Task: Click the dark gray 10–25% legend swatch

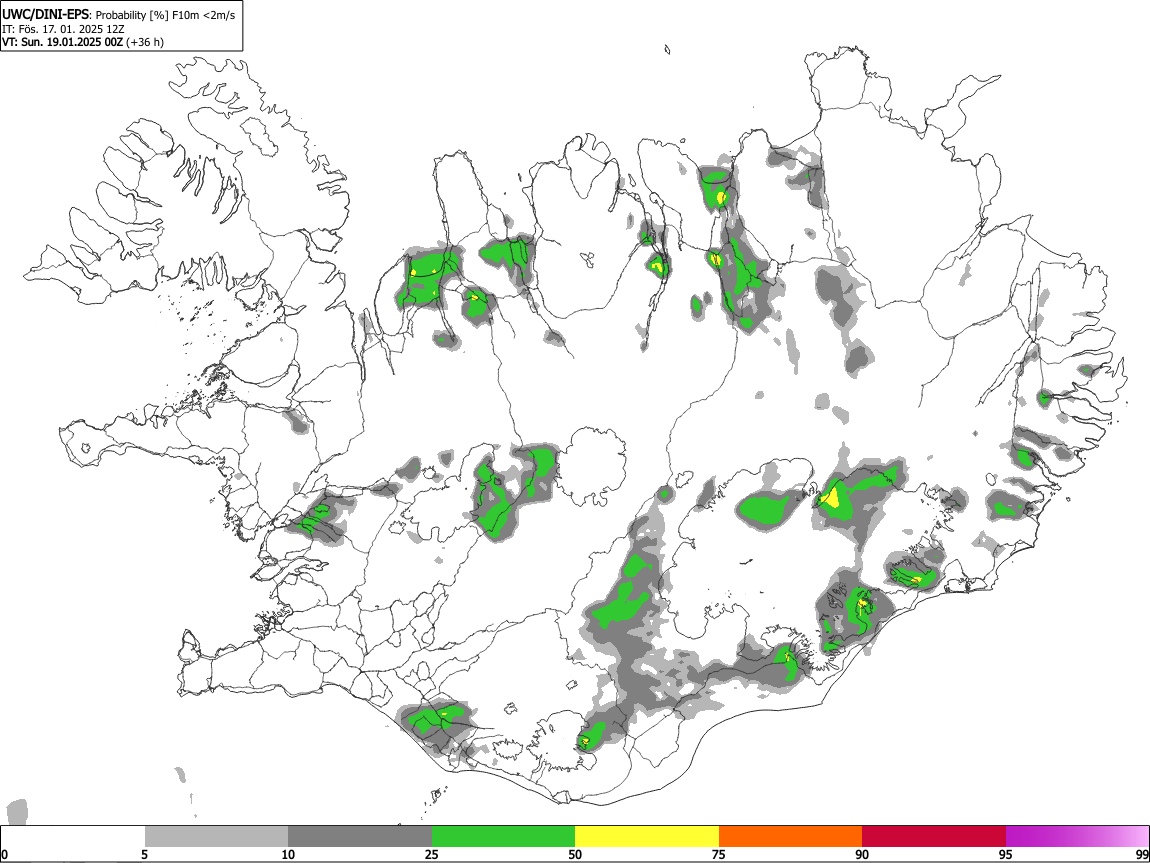Action: point(360,837)
